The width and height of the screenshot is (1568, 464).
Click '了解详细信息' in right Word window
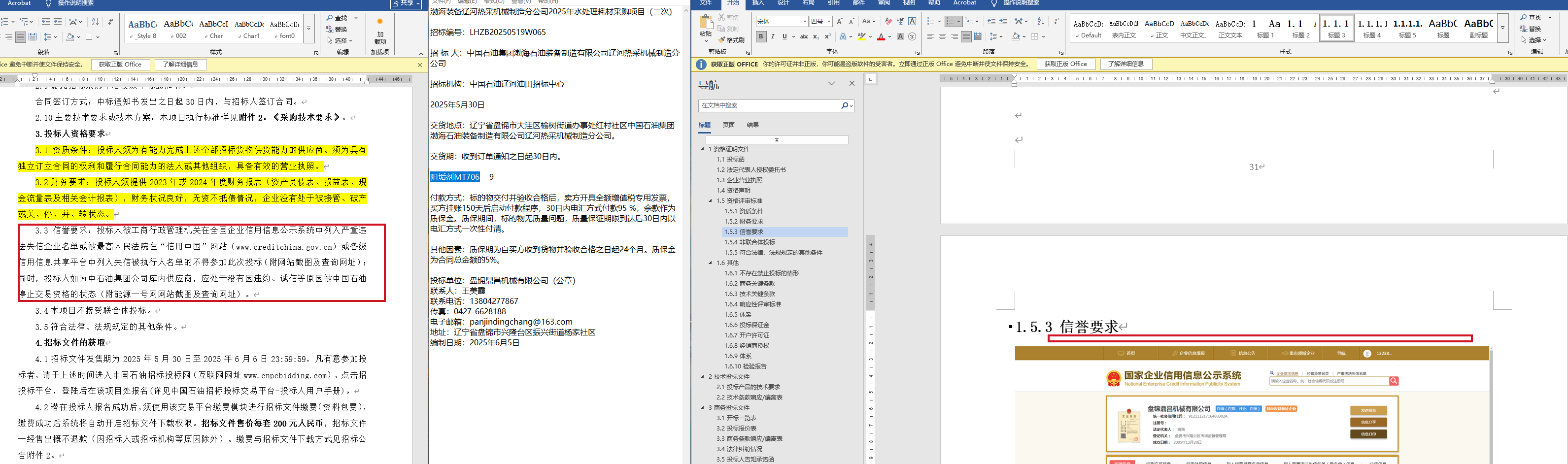(x=1126, y=64)
